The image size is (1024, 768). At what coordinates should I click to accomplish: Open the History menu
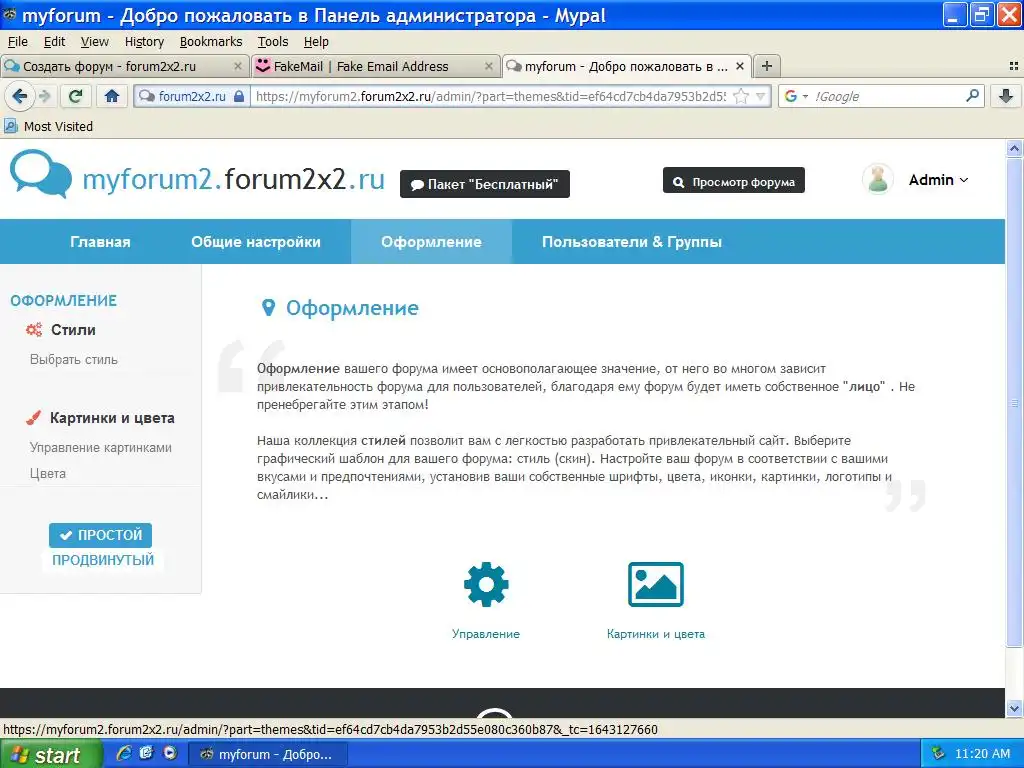[x=144, y=42]
